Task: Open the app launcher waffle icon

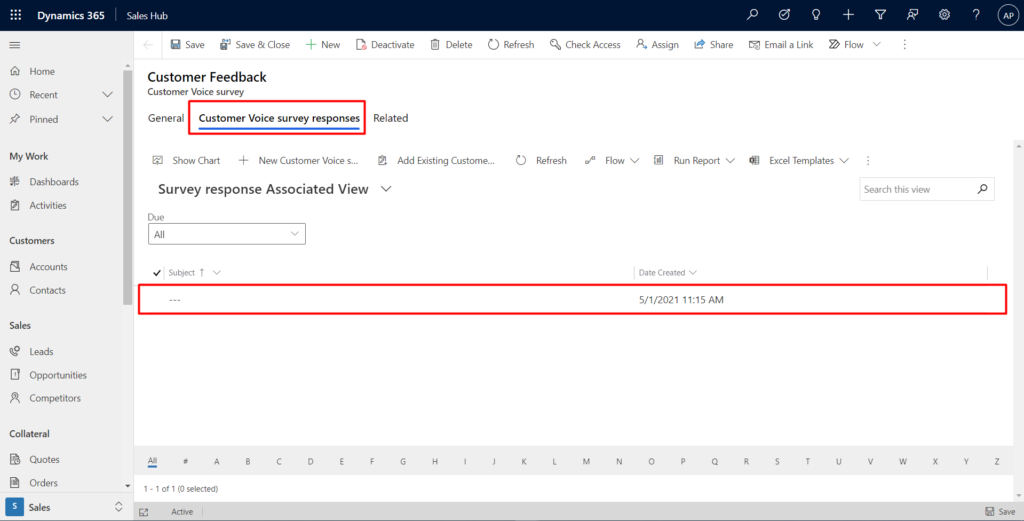Action: point(16,15)
